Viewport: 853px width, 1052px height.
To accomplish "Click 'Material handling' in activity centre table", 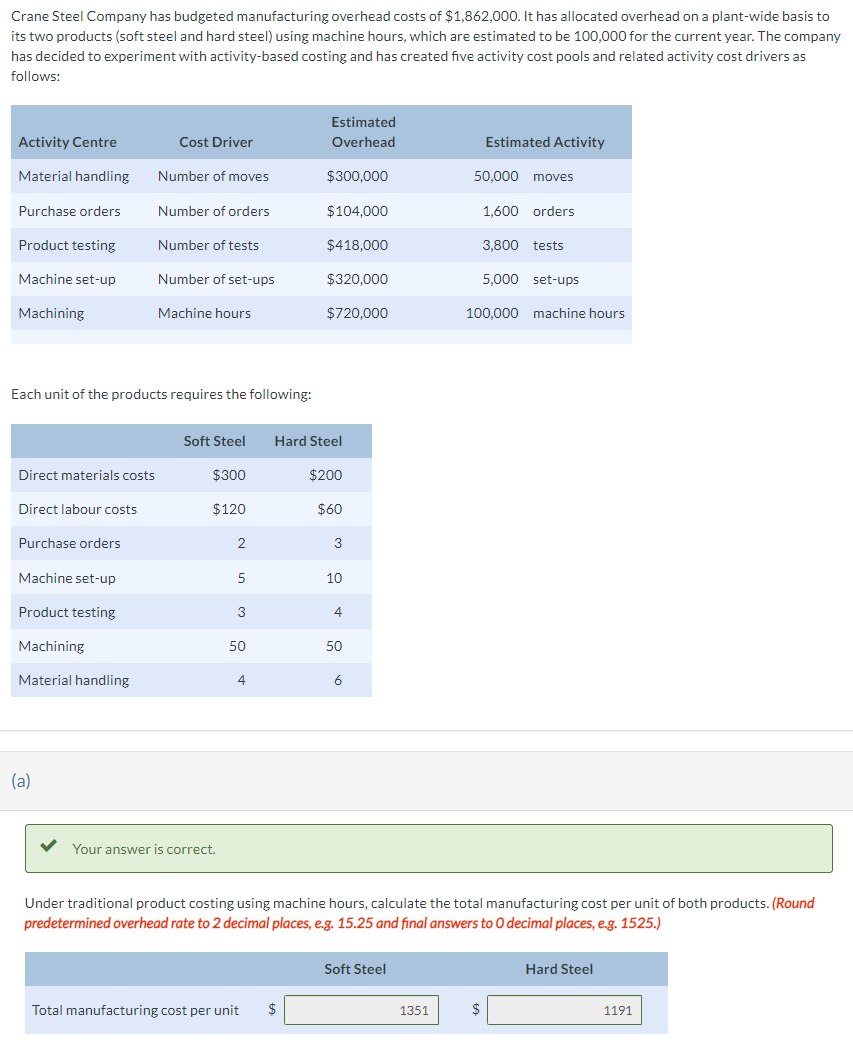I will click(x=74, y=176).
